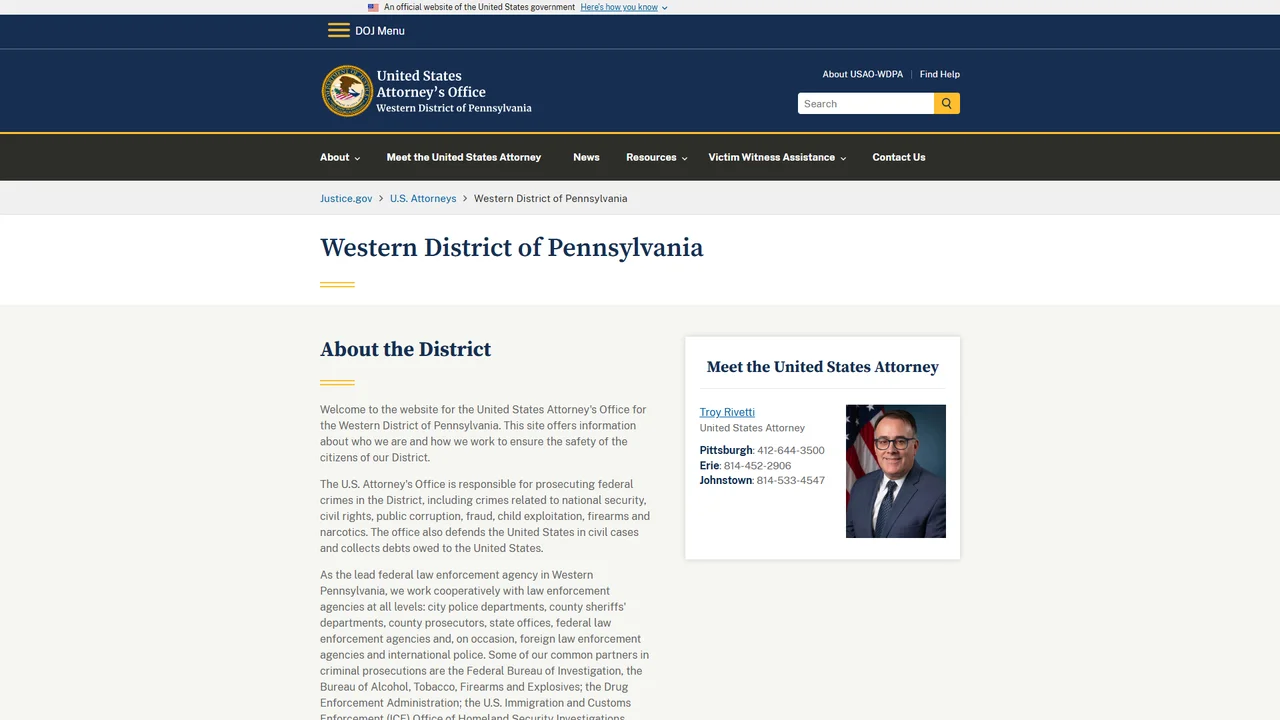Click the Erie phone number 814-452-2906
Image resolution: width=1280 pixels, height=720 pixels.
(757, 466)
